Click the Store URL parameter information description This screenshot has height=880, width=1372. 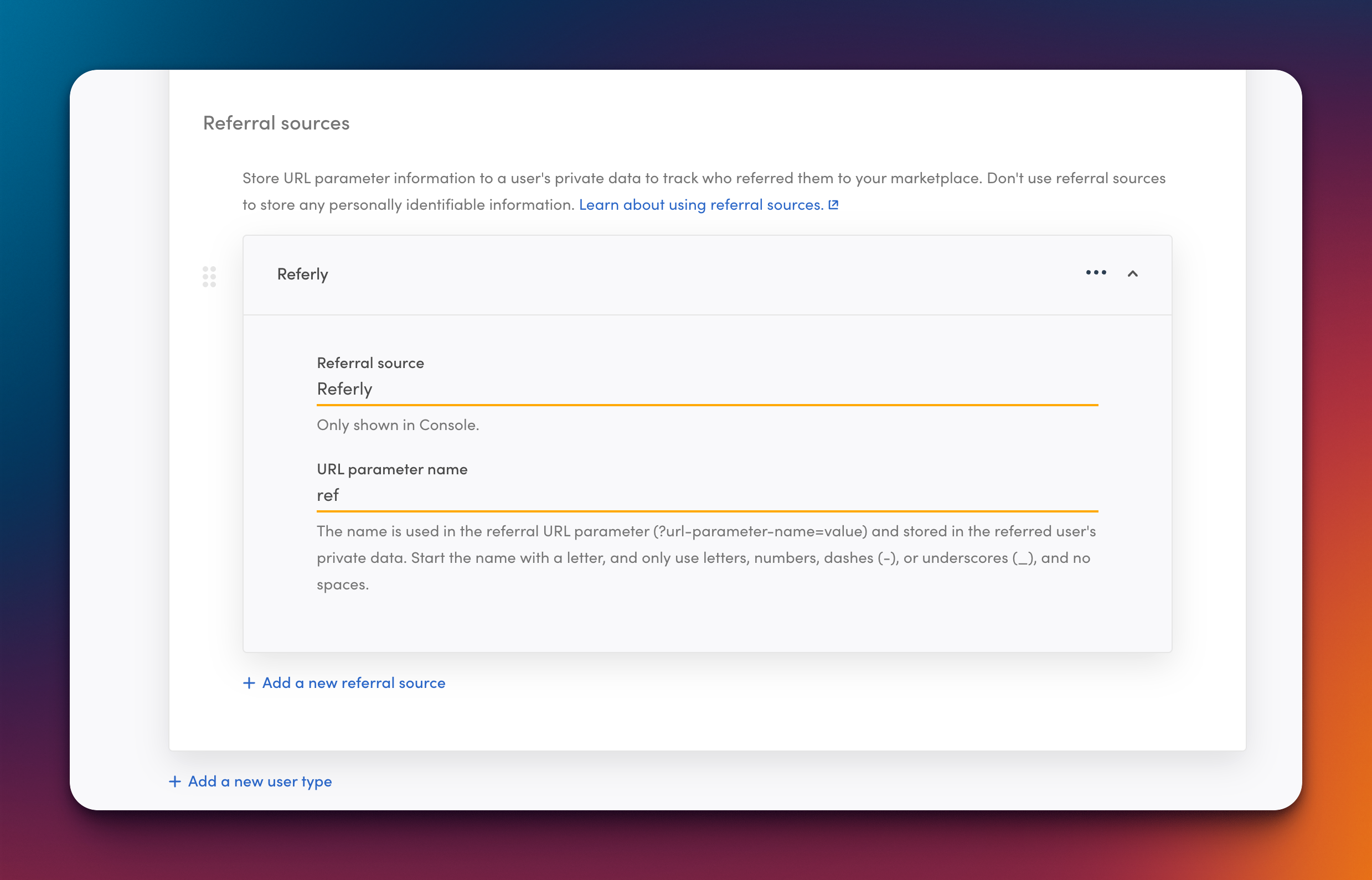point(704,191)
